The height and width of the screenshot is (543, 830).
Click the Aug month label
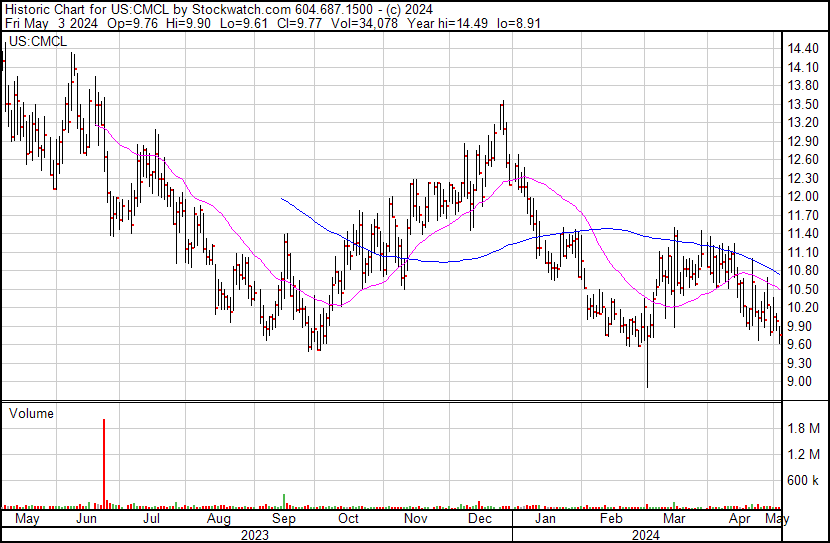click(219, 519)
